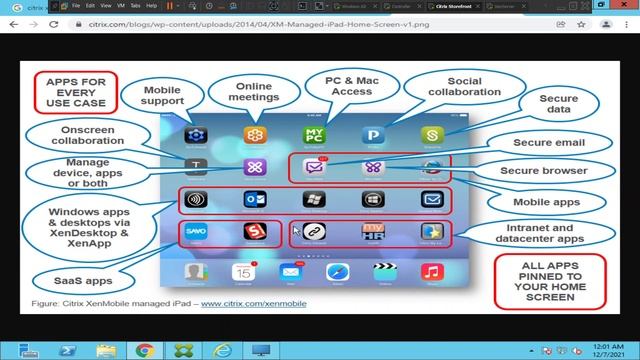The height and width of the screenshot is (360, 640).
Task: Click the taskbar clock showing 12:01 AM
Action: click(x=608, y=351)
